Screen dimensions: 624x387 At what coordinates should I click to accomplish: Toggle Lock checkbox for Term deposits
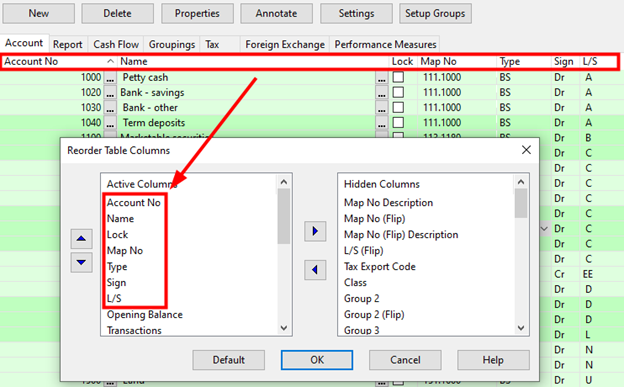coord(398,122)
